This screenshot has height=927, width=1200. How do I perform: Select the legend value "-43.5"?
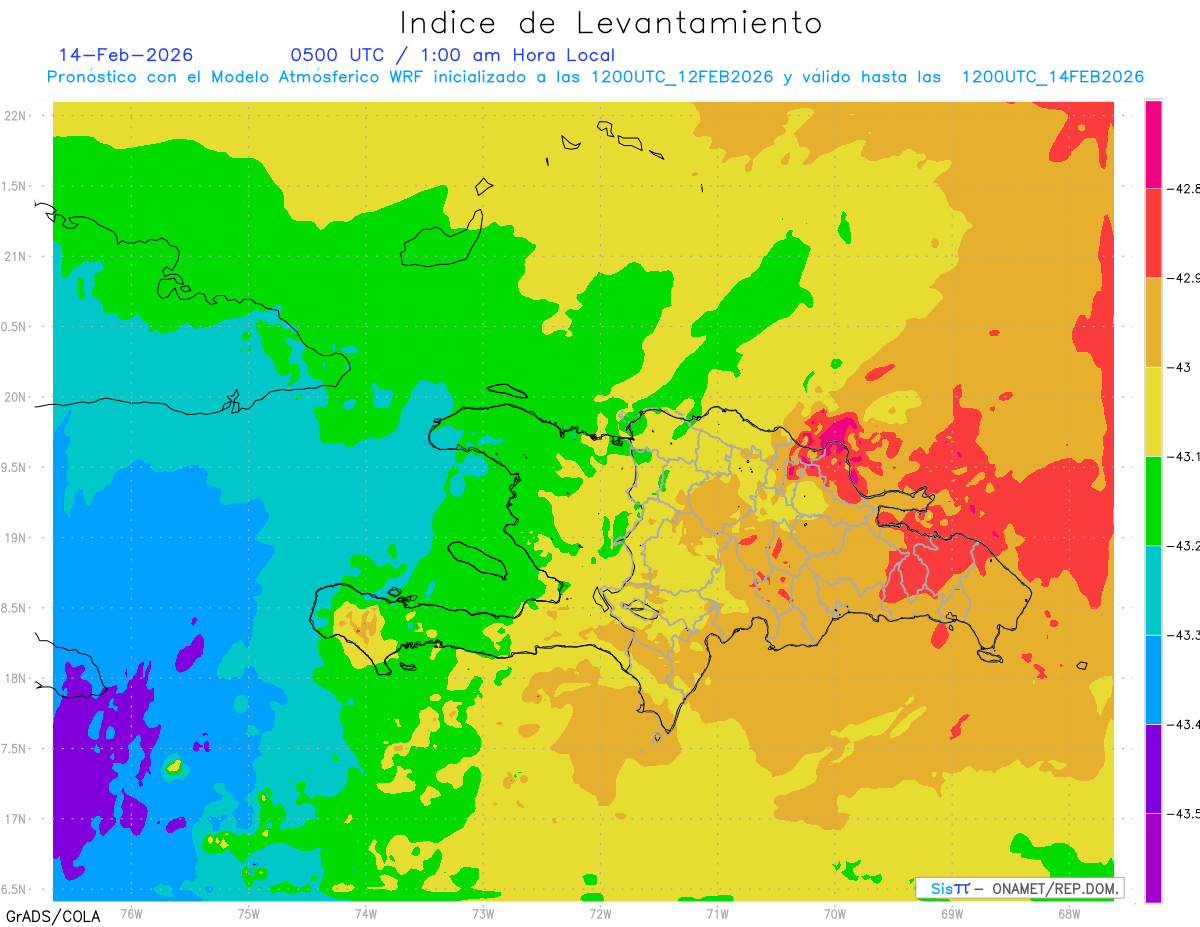coord(1183,814)
